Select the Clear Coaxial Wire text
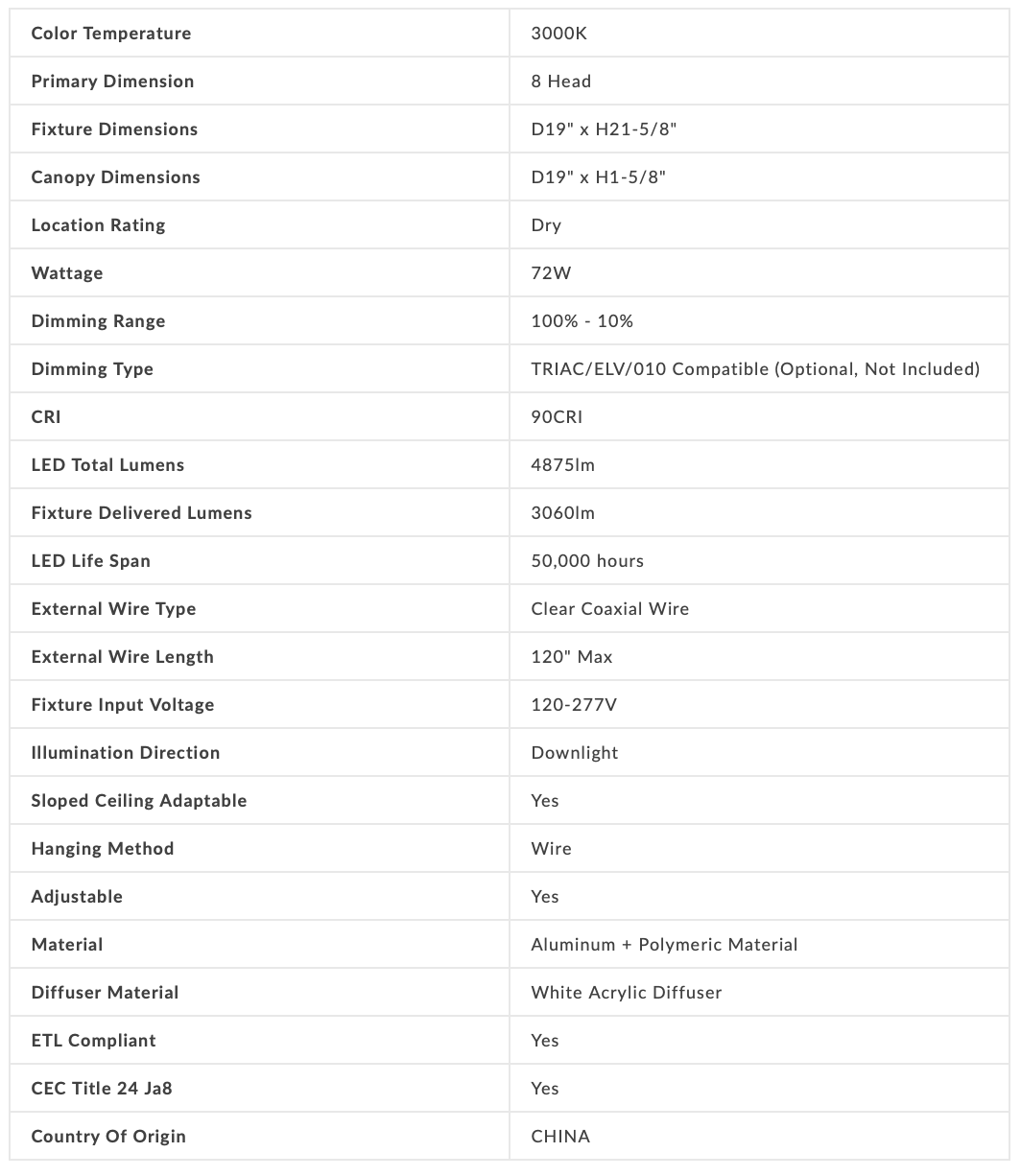The image size is (1021, 1176). 610,609
